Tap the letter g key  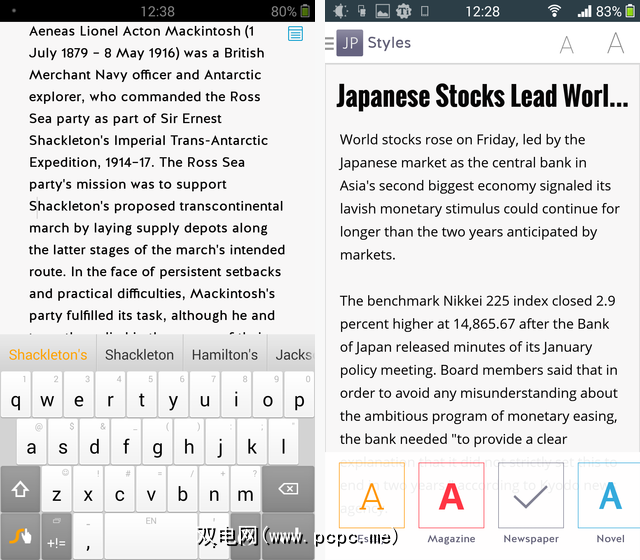point(157,442)
